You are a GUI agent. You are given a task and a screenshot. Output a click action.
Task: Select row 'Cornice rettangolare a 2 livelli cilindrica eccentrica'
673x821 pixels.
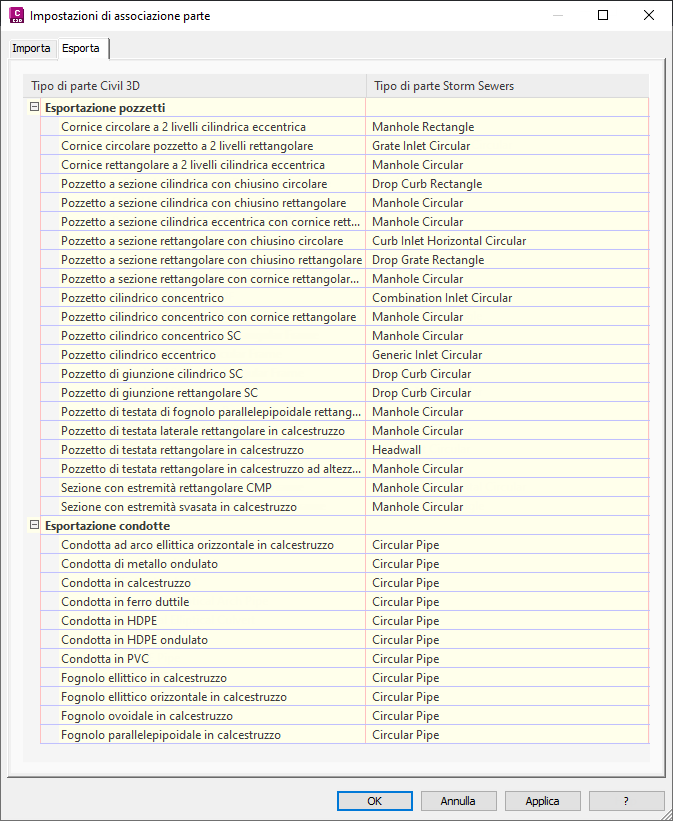(203, 165)
